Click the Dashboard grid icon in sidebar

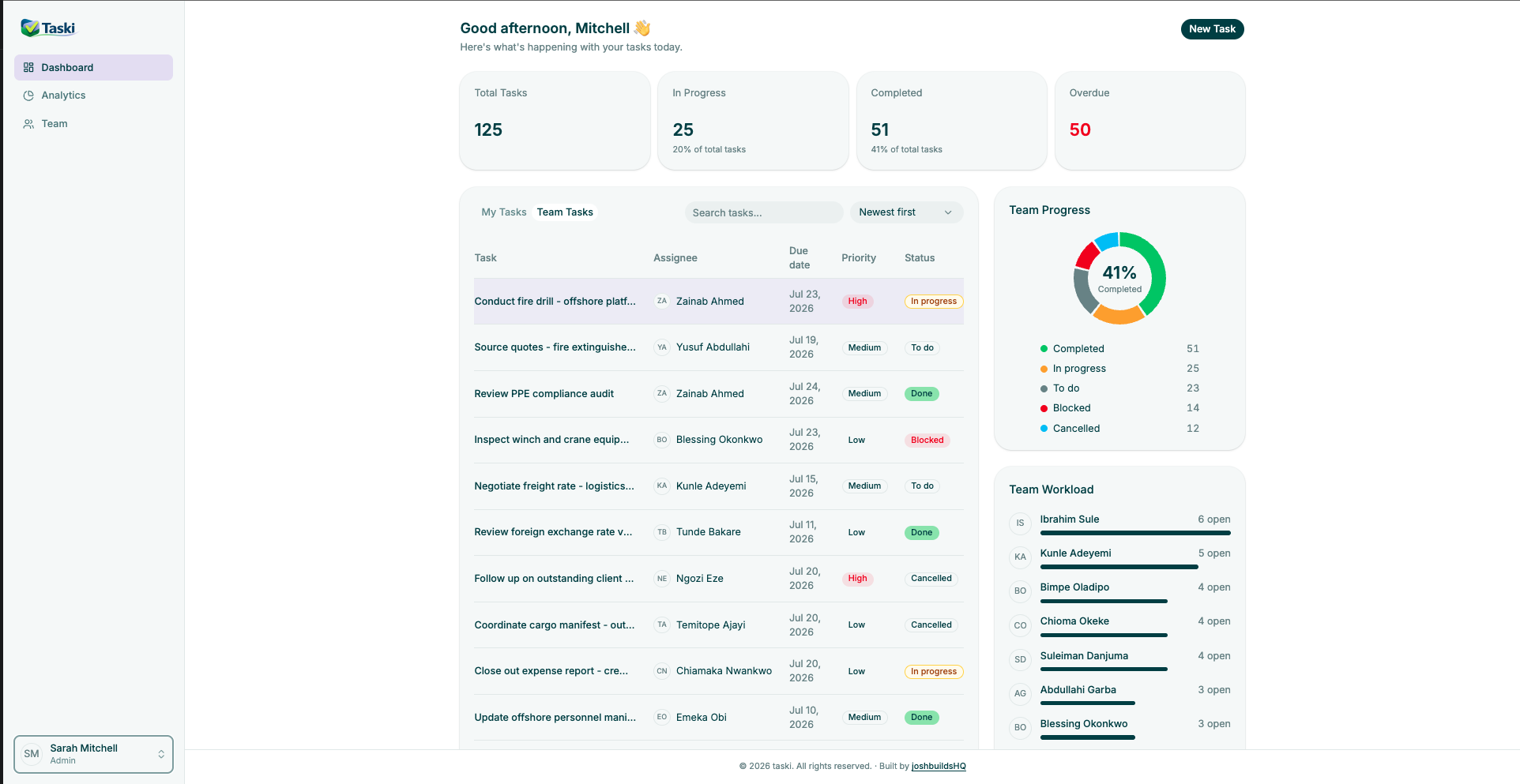click(28, 67)
